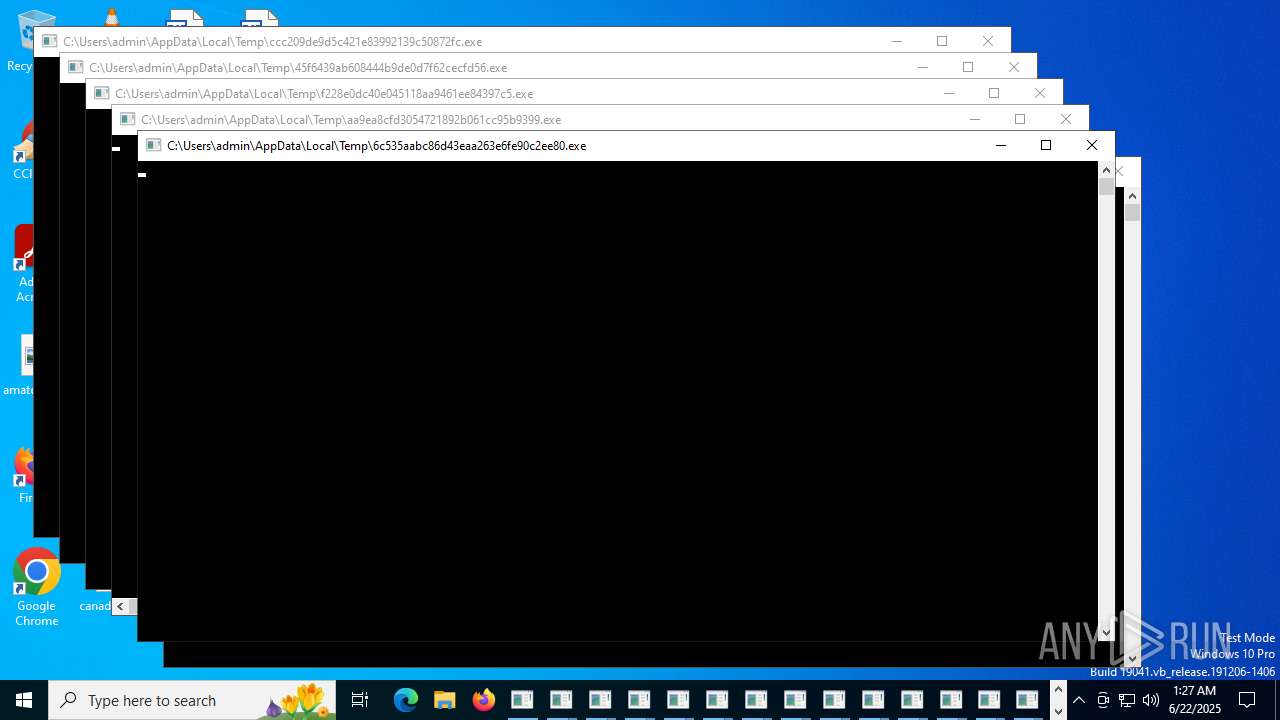This screenshot has width=1280, height=720.
Task: Minimize the 6c535aabc86d43eaa263e6fe90c2ee80.exe window
Action: (1000, 145)
